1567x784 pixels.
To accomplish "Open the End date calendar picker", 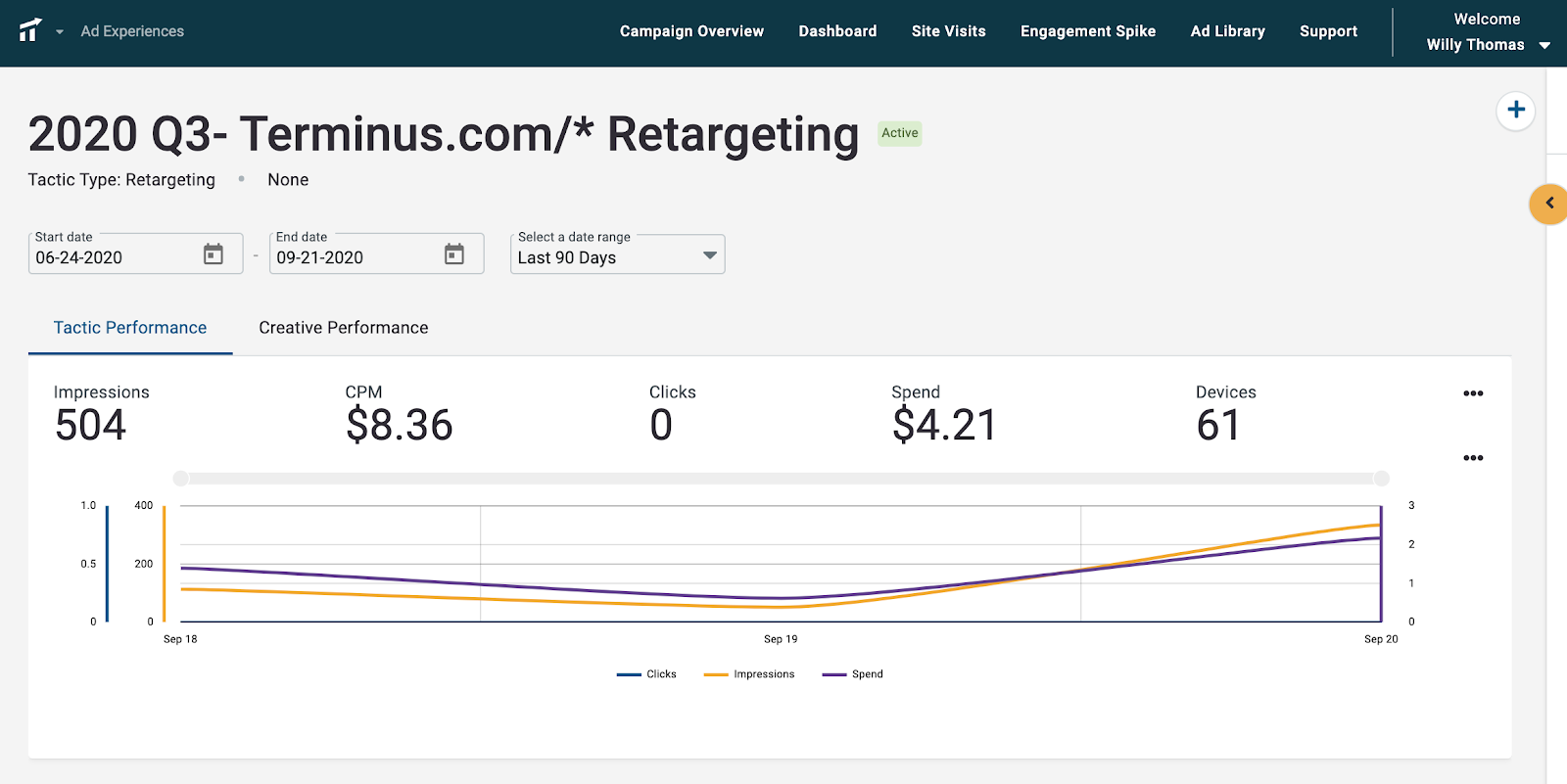I will pyautogui.click(x=453, y=254).
